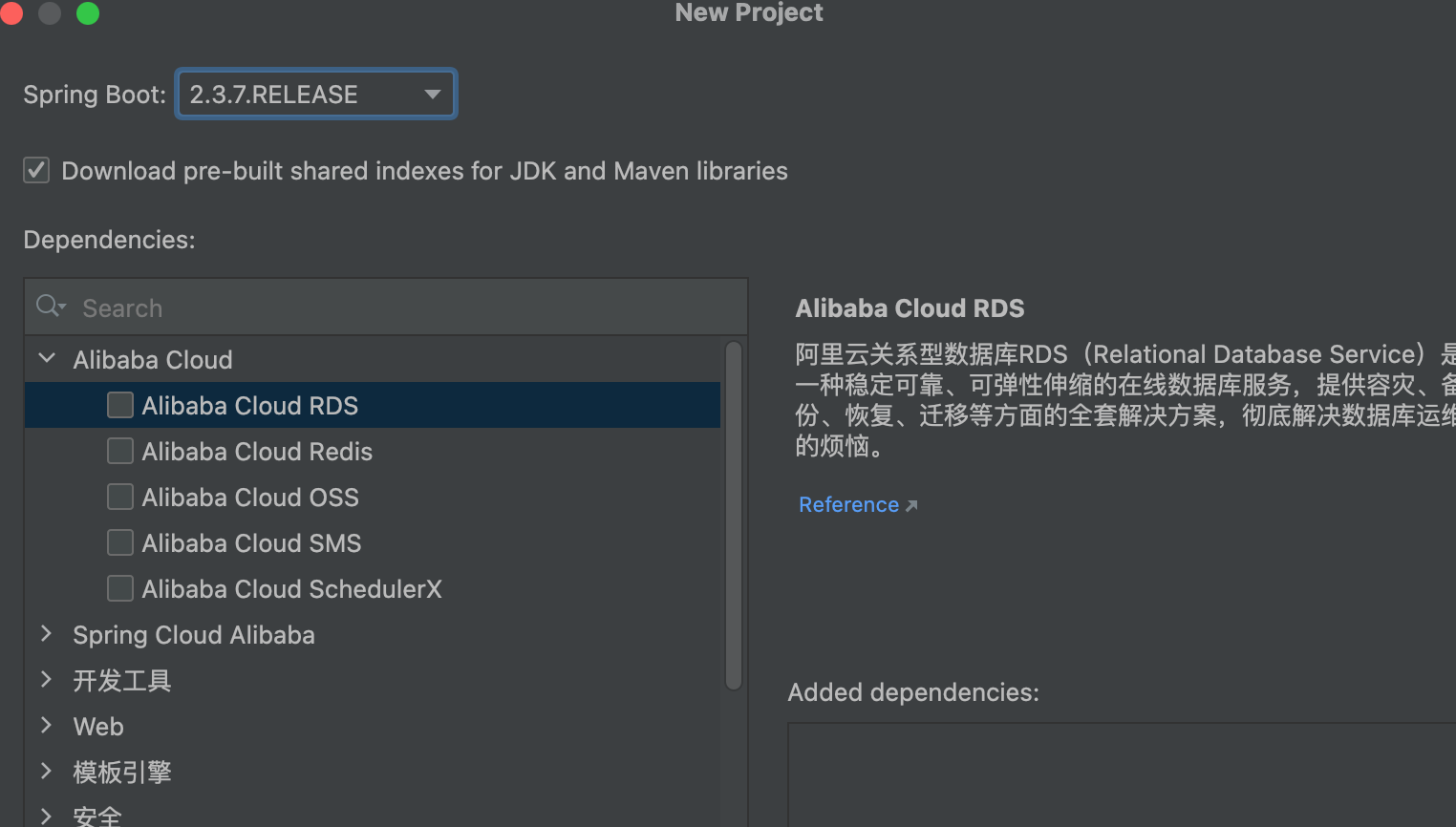The image size is (1456, 827).
Task: Disable downloading pre-built shared indexes
Action: (35, 170)
